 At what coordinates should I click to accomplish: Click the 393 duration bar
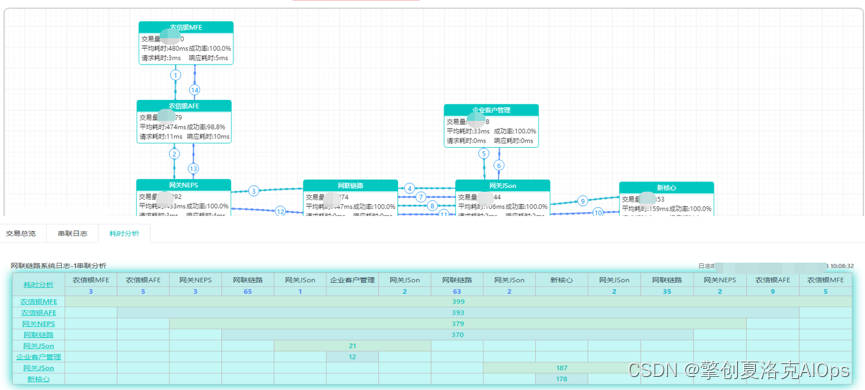click(x=458, y=313)
